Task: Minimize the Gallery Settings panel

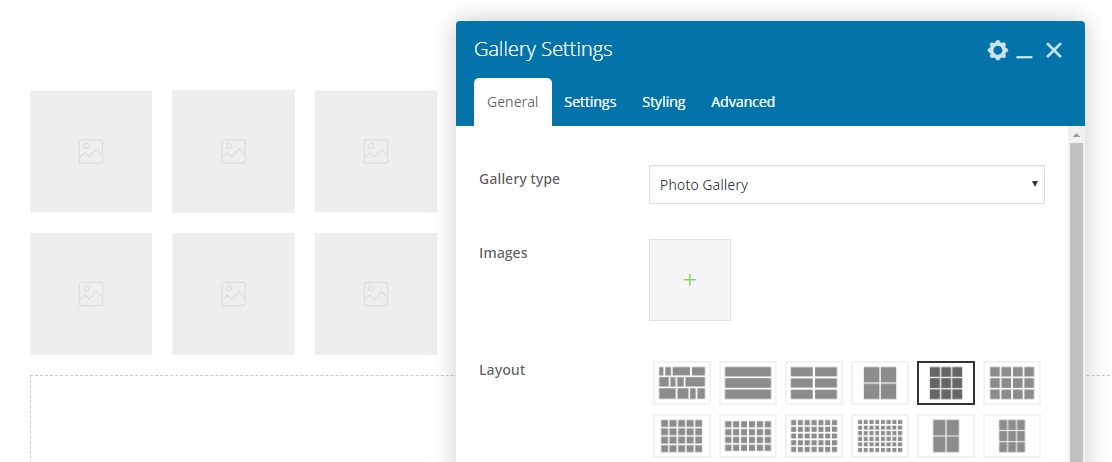Action: tap(1024, 52)
